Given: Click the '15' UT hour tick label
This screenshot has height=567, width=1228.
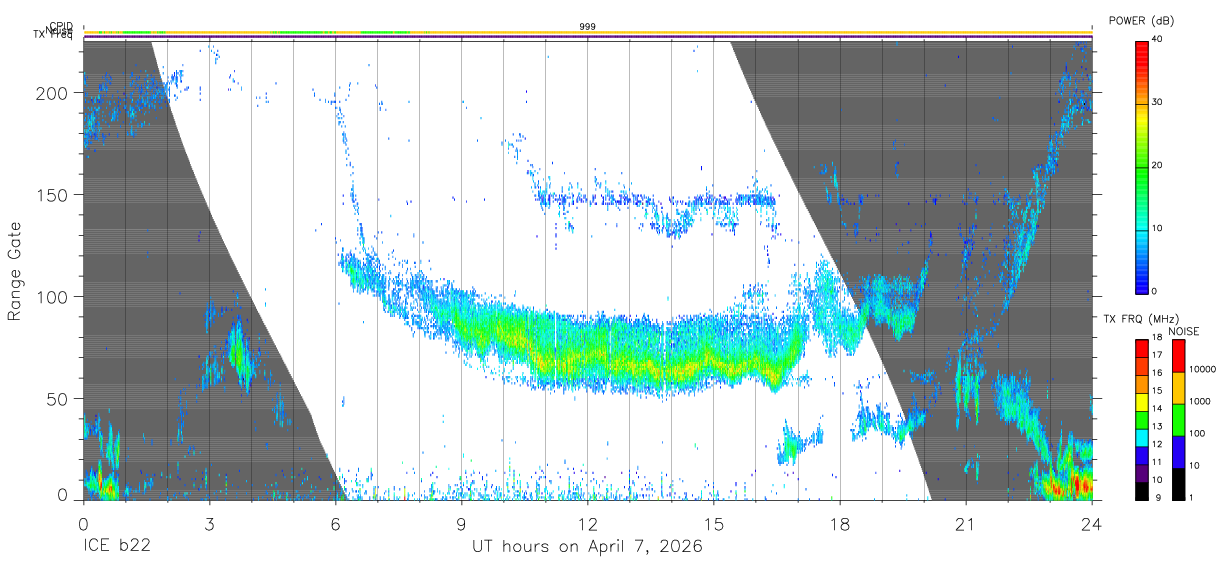Looking at the screenshot, I should pyautogui.click(x=714, y=523).
